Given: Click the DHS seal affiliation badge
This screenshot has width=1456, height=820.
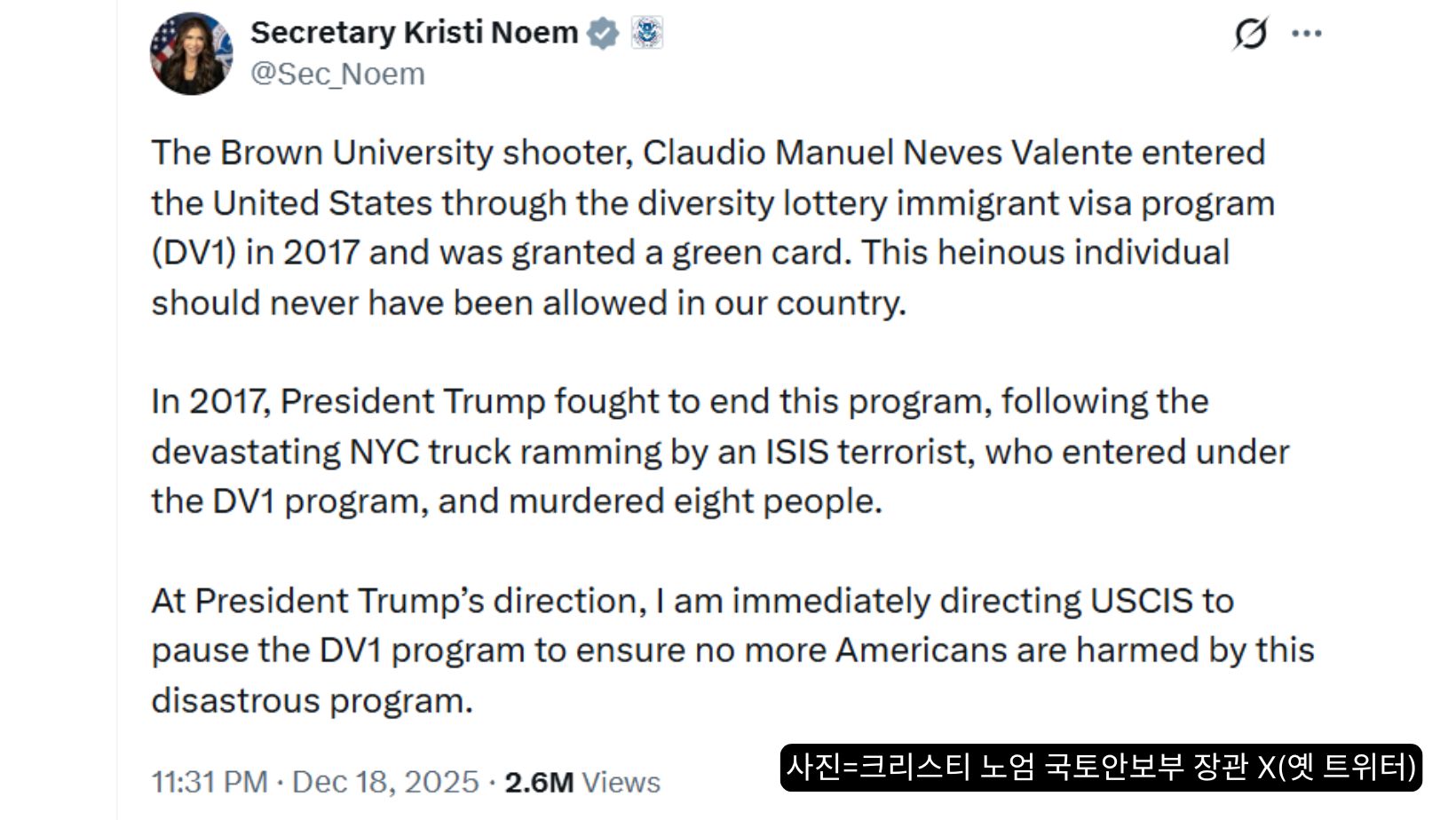Looking at the screenshot, I should pos(647,34).
